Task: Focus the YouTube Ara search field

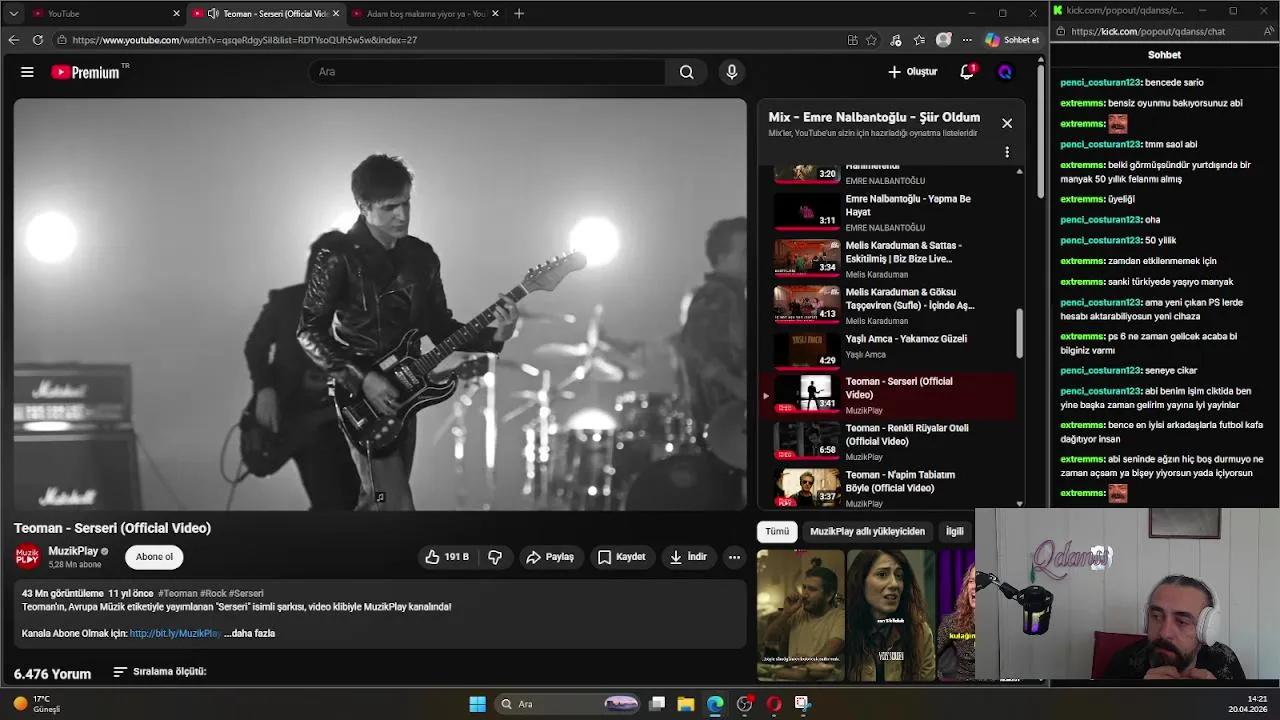Action: click(x=487, y=72)
